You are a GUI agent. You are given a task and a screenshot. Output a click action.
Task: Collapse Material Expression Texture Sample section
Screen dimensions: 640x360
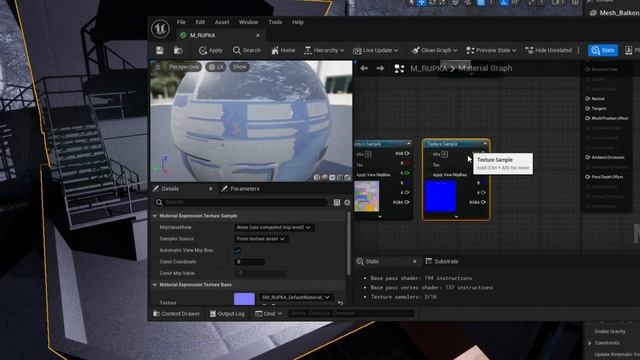coord(155,216)
